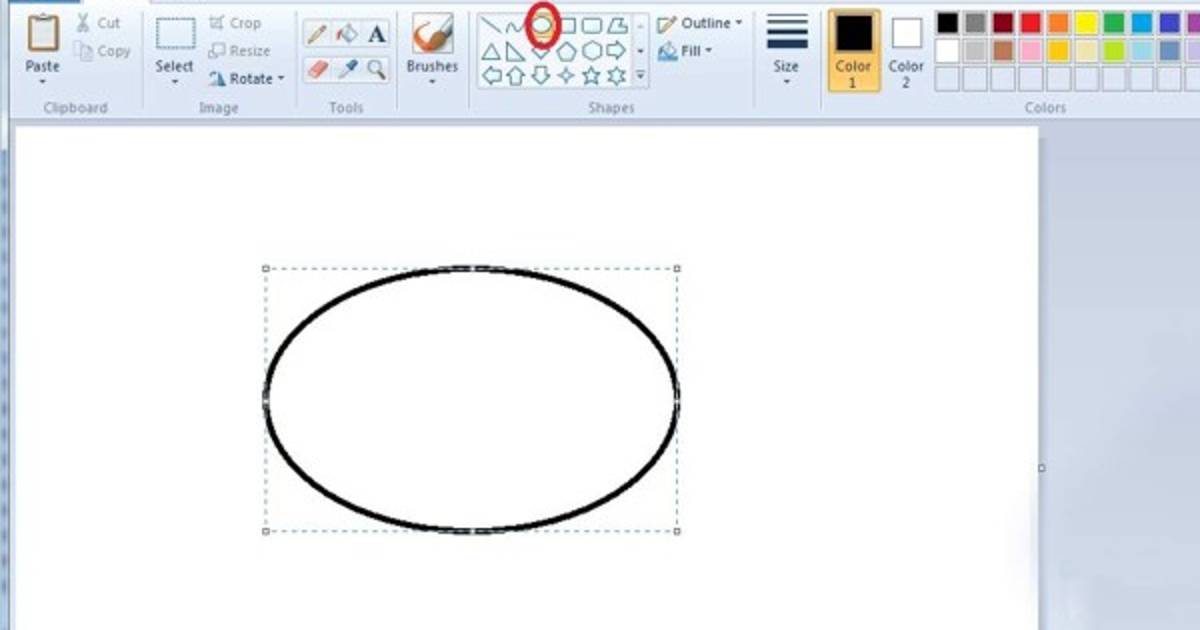Choose the right arrow shape

tap(616, 50)
